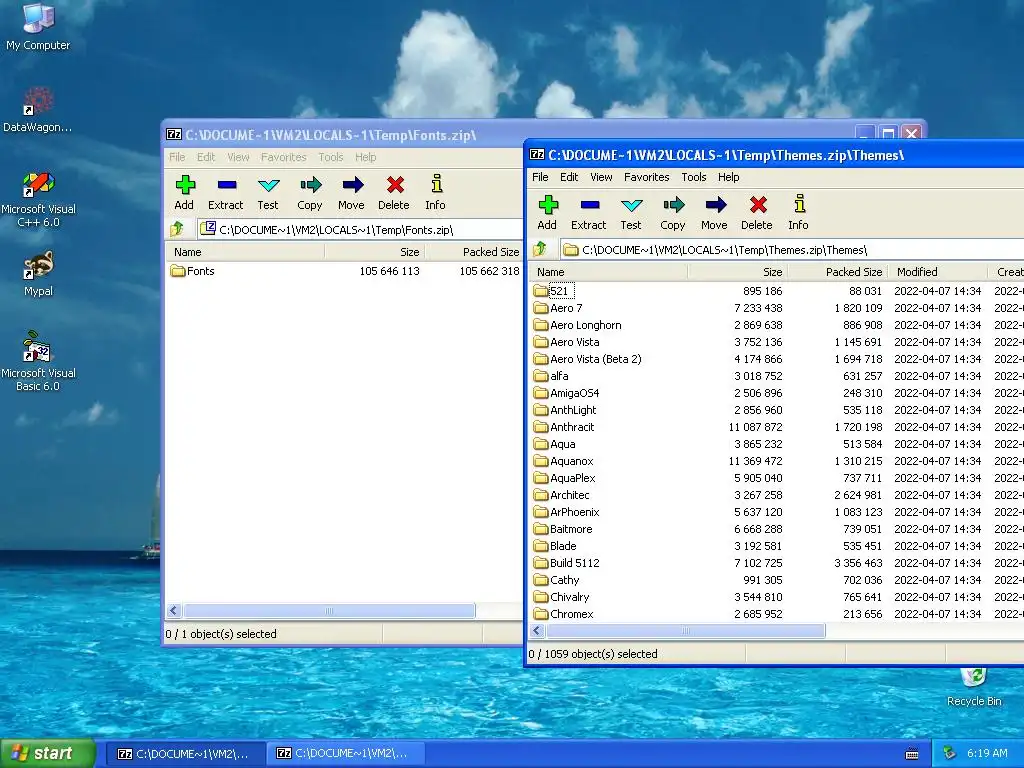Screen dimensions: 1024x768
Task: Switch to first 7-Zip taskbar button
Action: point(184,754)
